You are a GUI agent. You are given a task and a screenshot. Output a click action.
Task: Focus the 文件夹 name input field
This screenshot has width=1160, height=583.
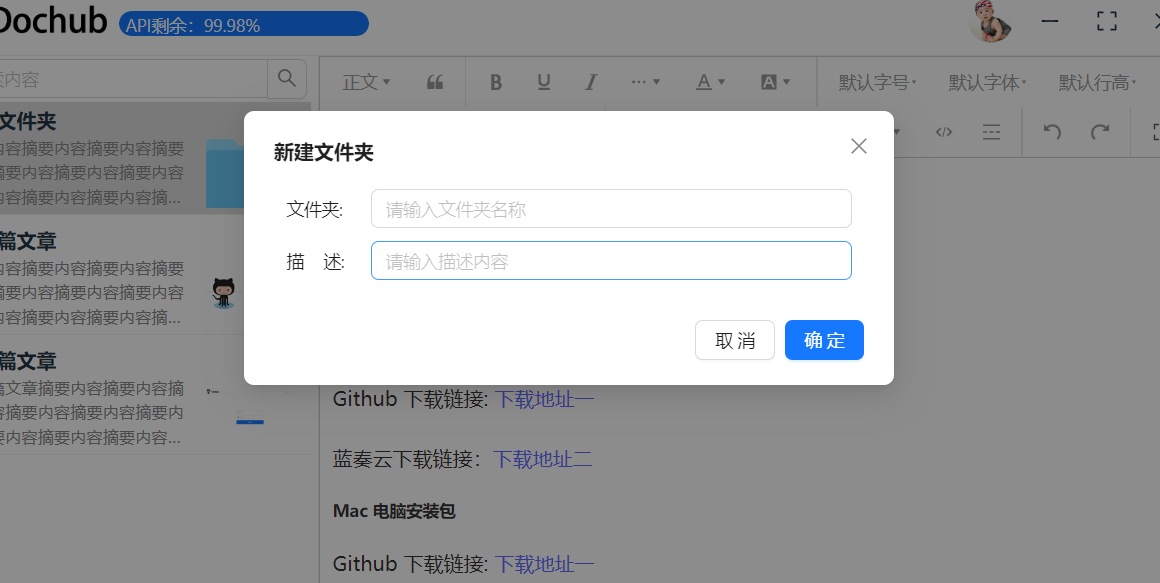tap(611, 209)
